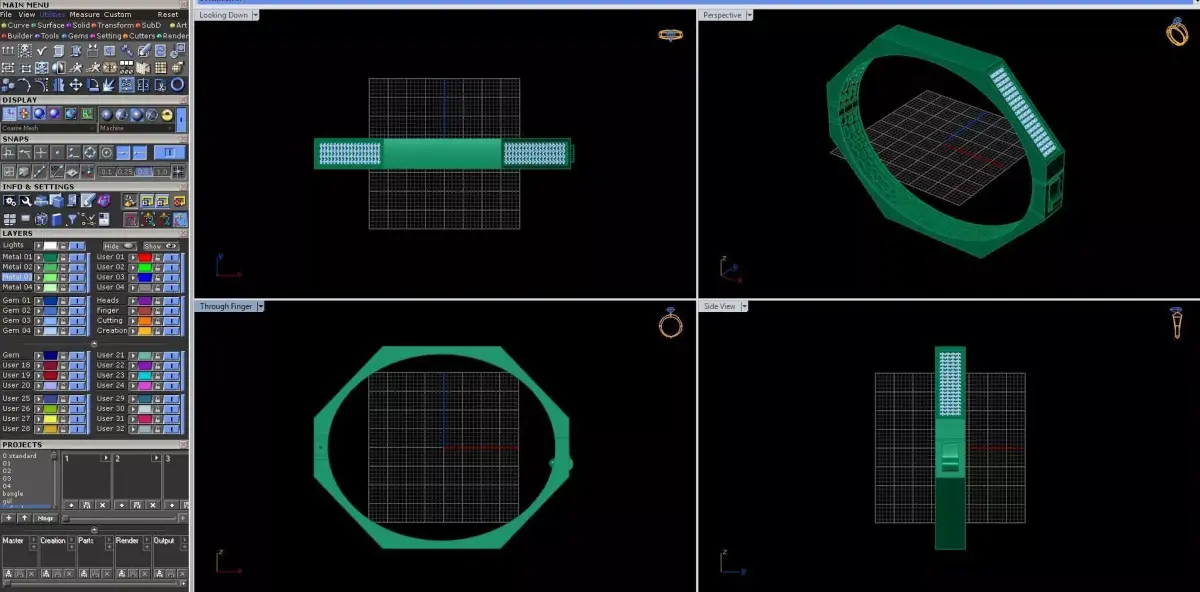Toggle visibility of Gem 01 layer
Image resolution: width=1200 pixels, height=592 pixels.
pyautogui.click(x=77, y=300)
